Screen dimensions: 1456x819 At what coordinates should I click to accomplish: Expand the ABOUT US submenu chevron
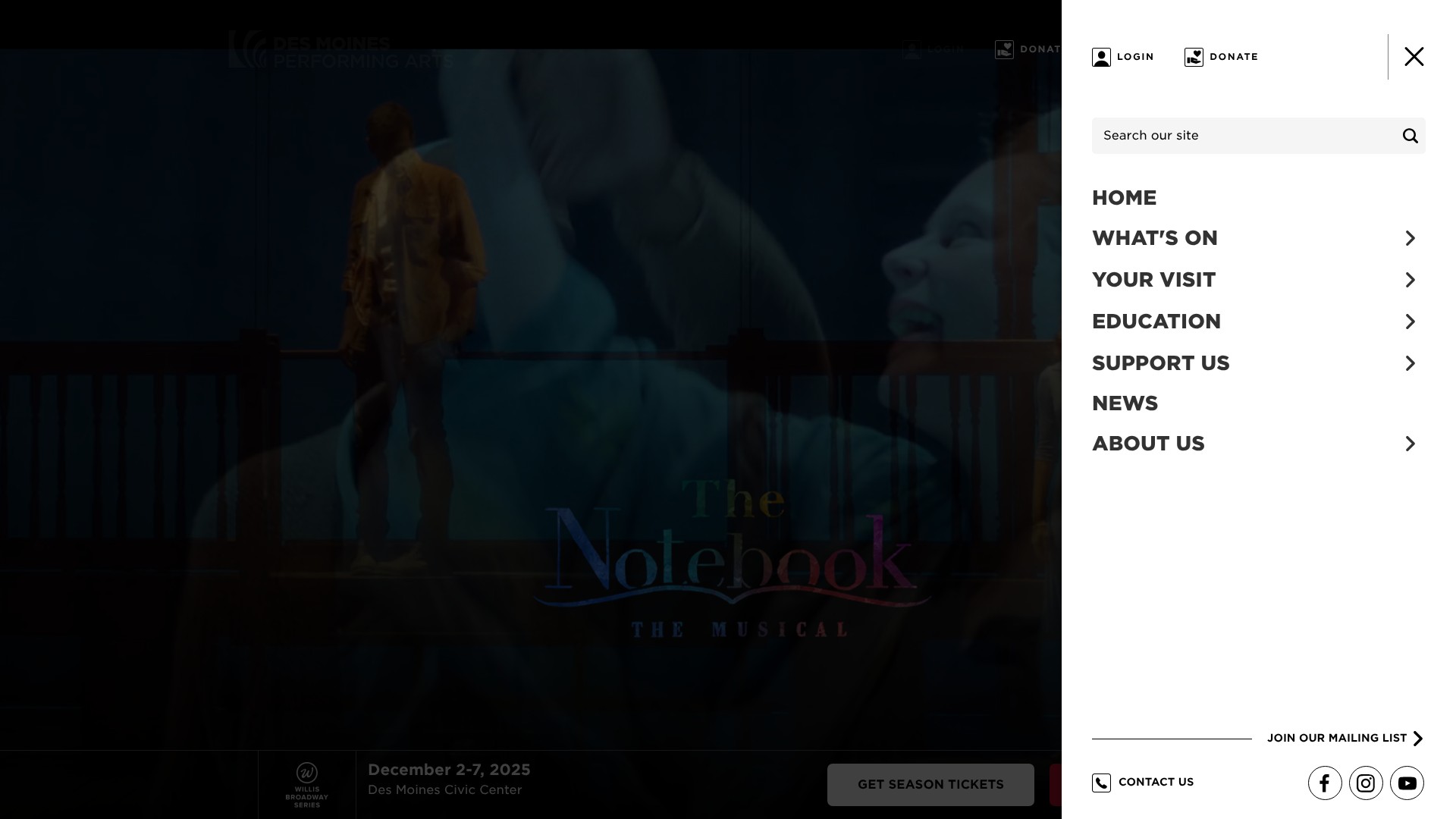click(1410, 444)
